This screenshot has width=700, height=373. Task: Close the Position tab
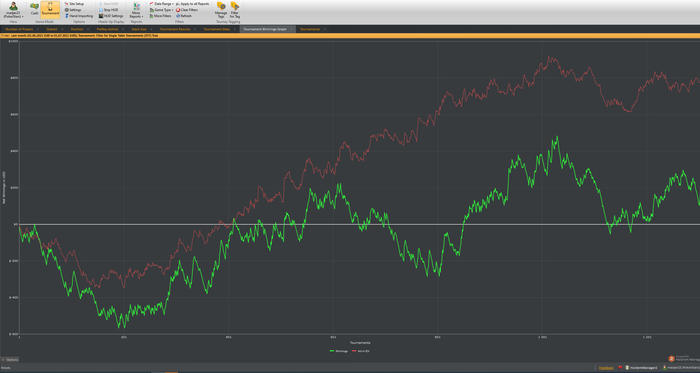[88, 29]
